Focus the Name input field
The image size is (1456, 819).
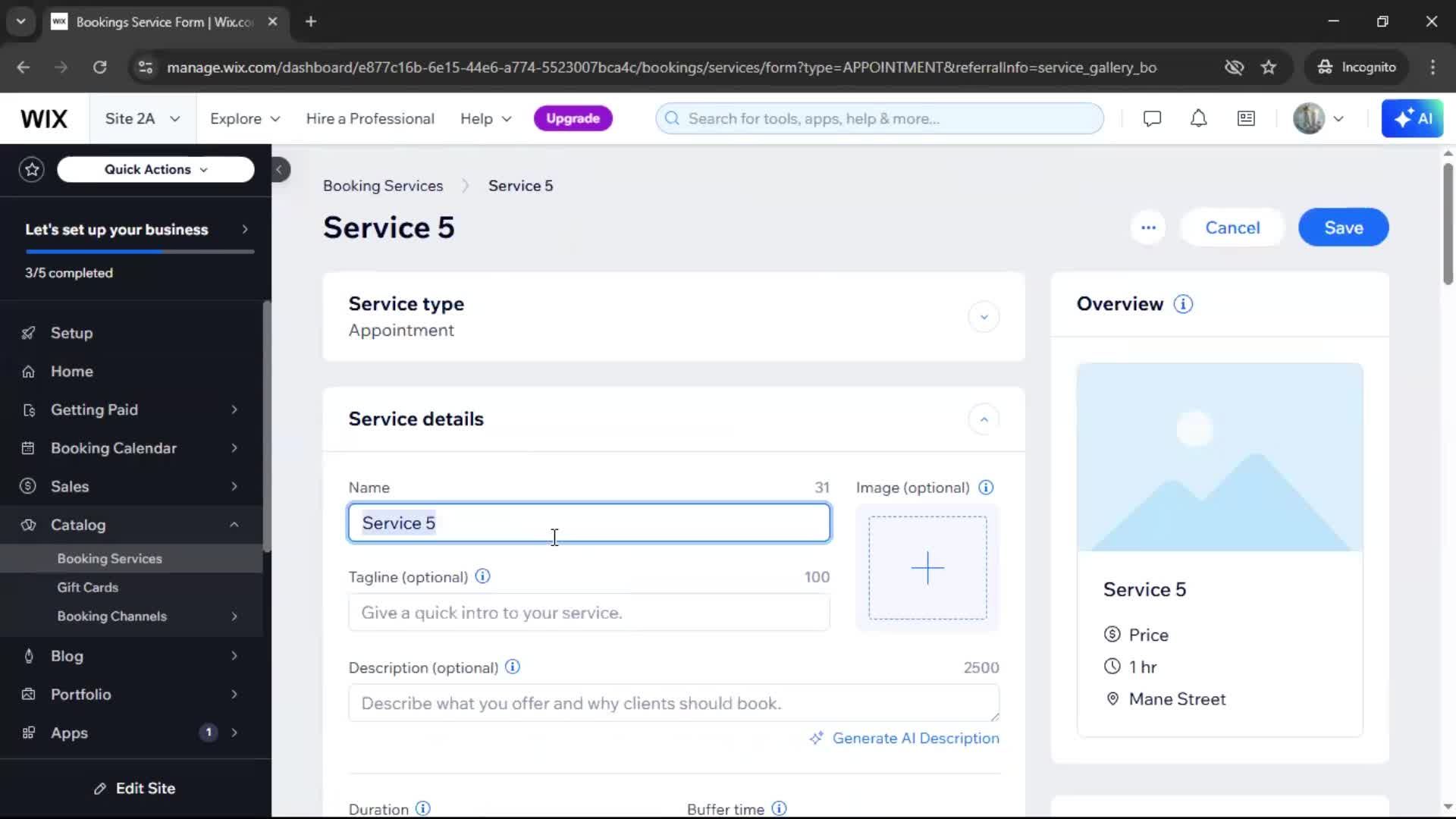589,522
